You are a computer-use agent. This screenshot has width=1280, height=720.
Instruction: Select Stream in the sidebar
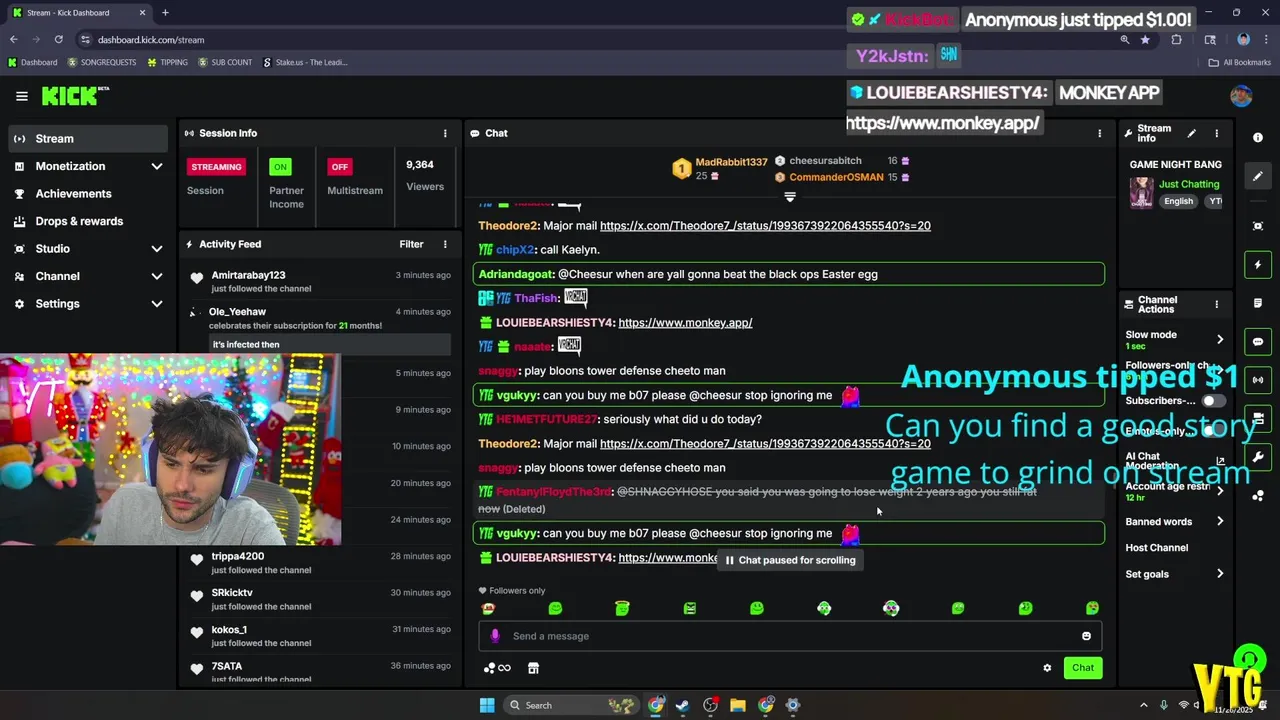[x=88, y=139]
